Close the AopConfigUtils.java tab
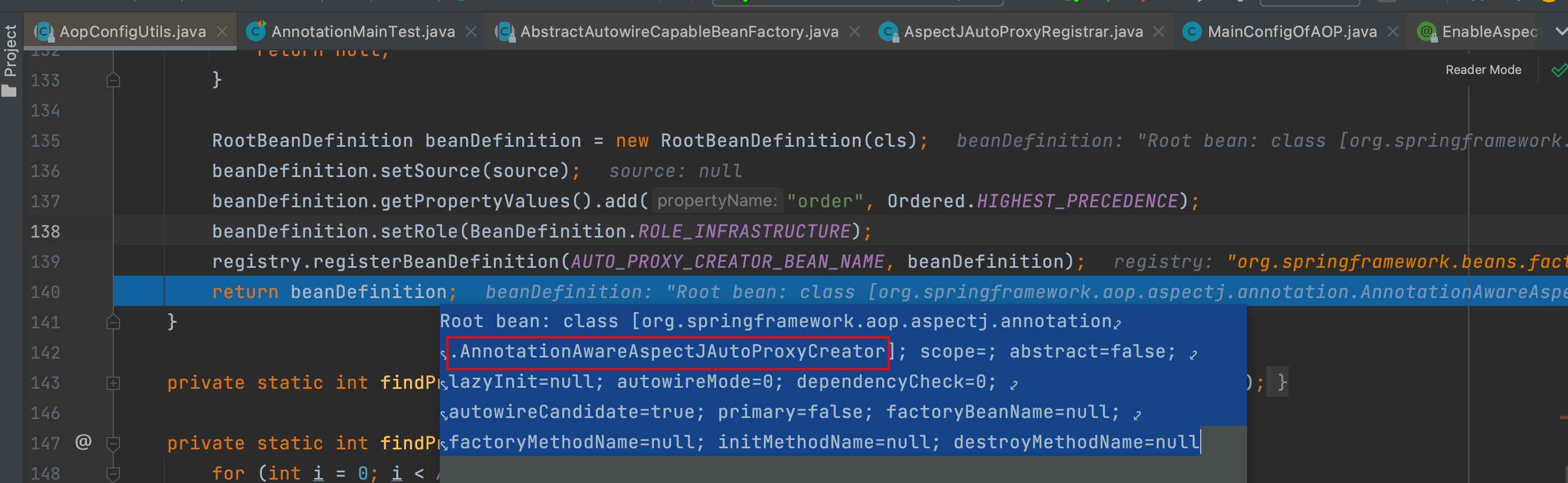This screenshot has height=483, width=1568. [x=223, y=31]
